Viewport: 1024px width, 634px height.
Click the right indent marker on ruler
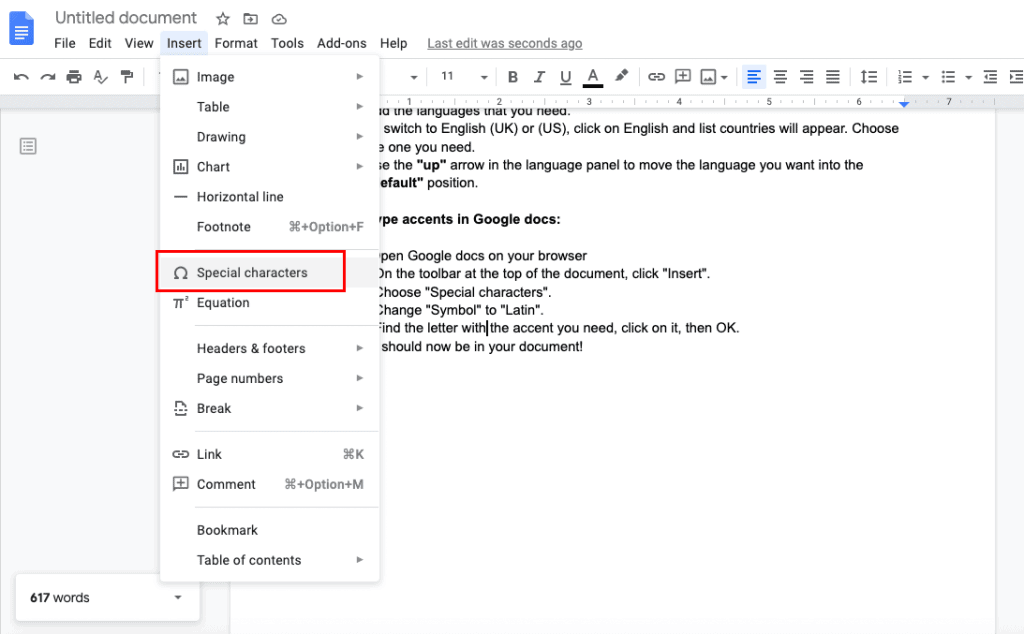pos(904,104)
